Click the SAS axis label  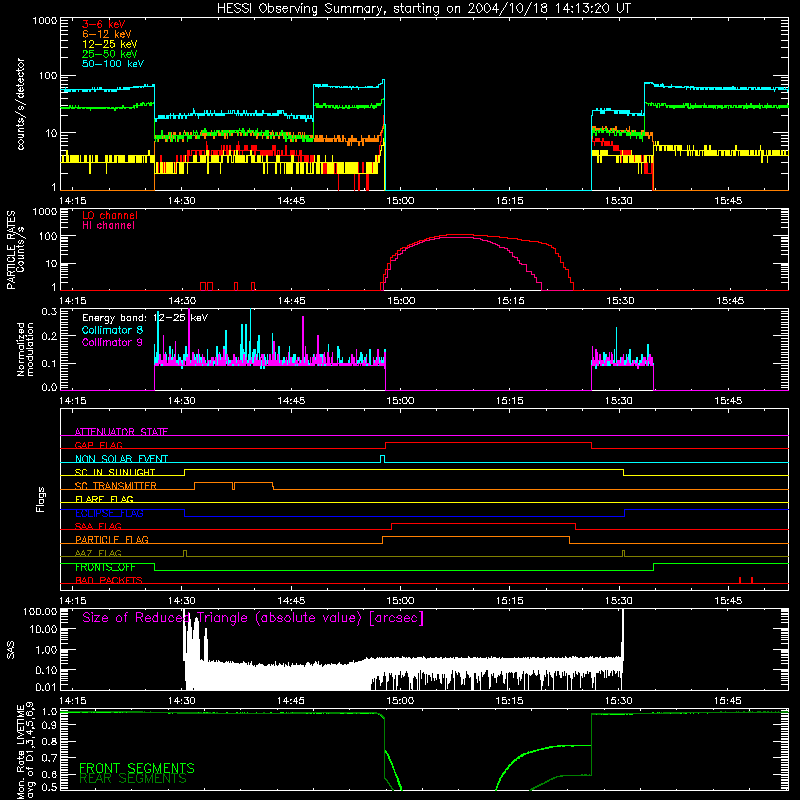point(11,650)
